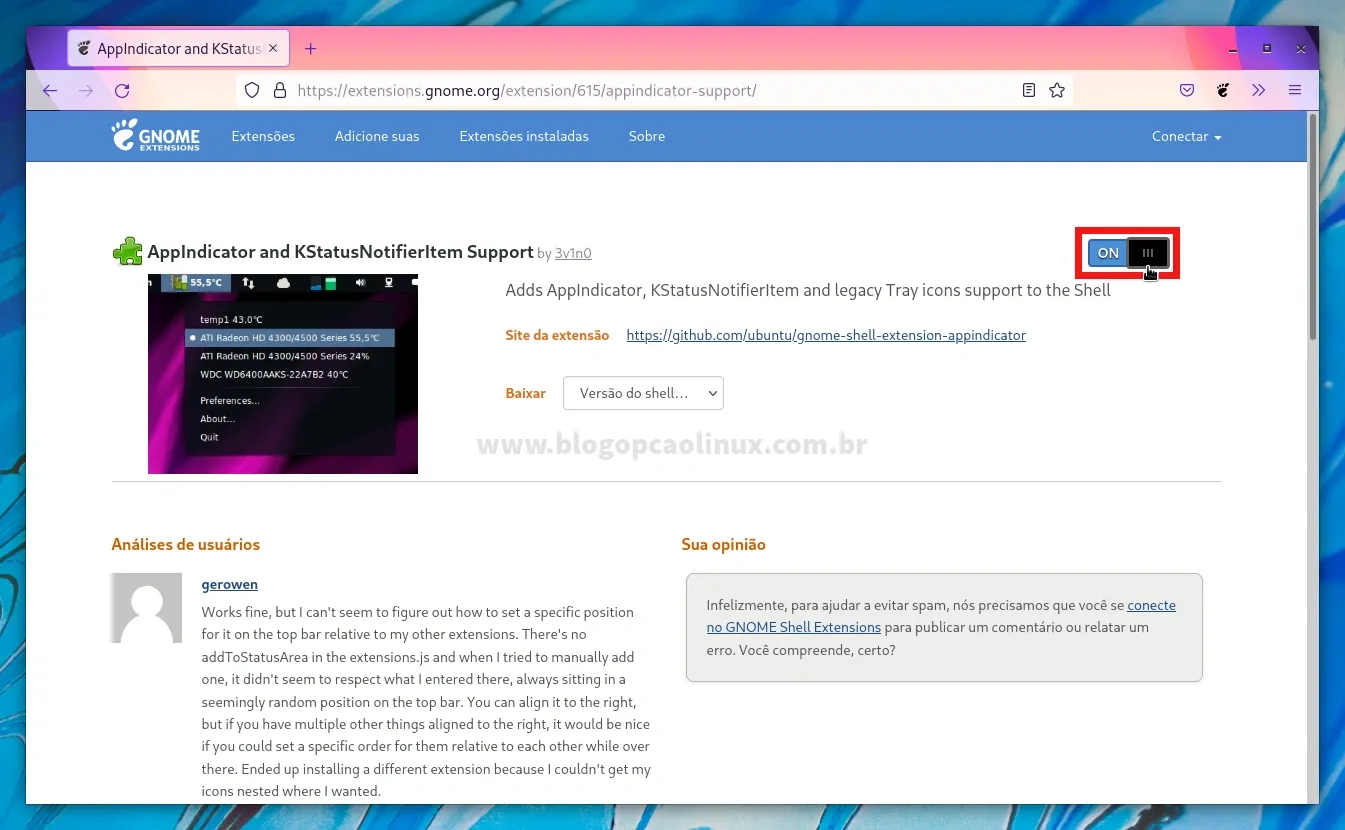Maximize the Firefox window

[x=1267, y=48]
